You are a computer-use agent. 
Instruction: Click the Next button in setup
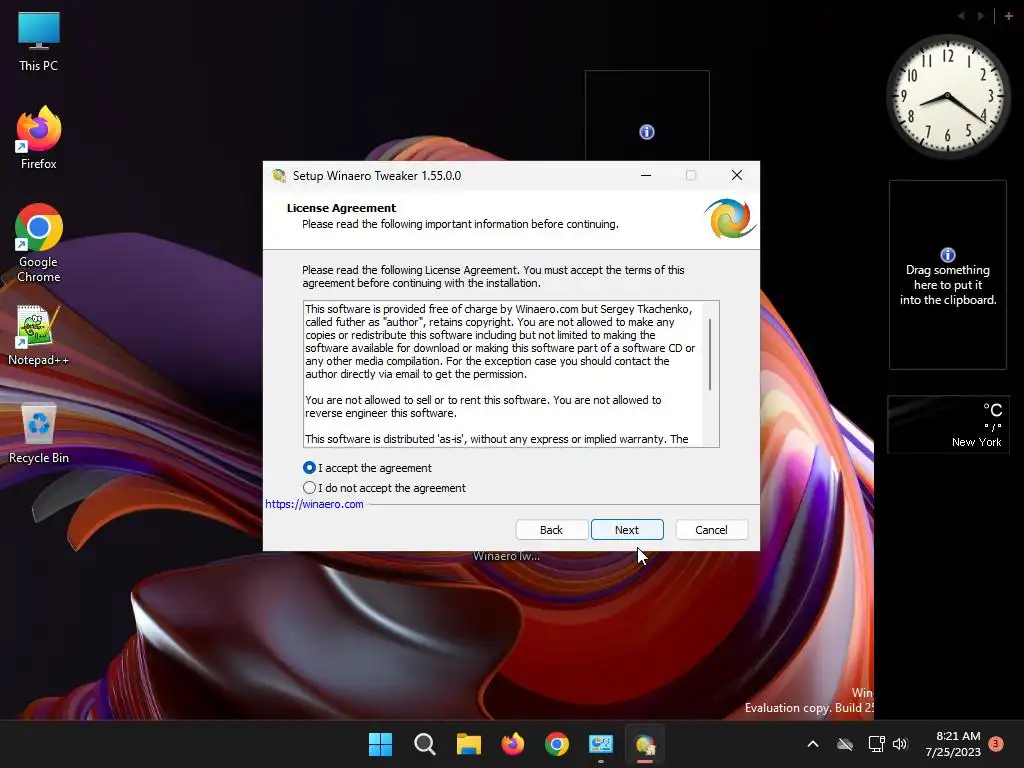[x=627, y=530]
